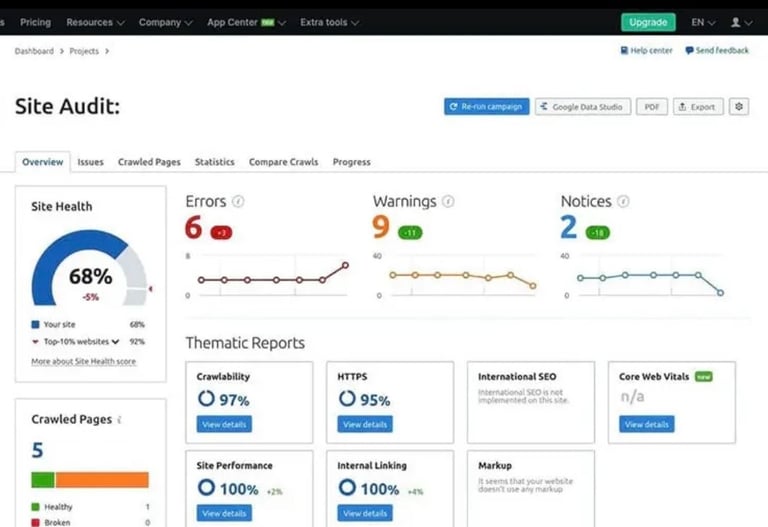The width and height of the screenshot is (768, 527).
Task: Click the Markup report card
Action: (531, 489)
